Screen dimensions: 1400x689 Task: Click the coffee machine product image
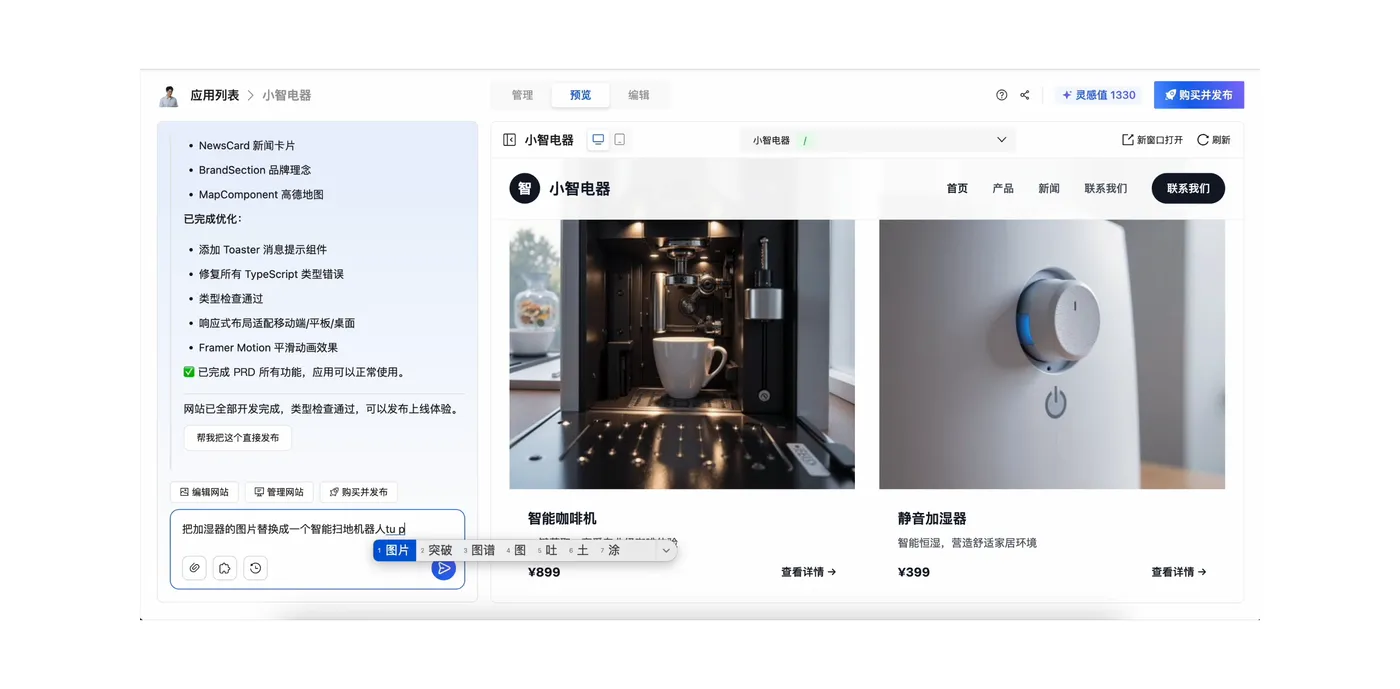click(682, 354)
